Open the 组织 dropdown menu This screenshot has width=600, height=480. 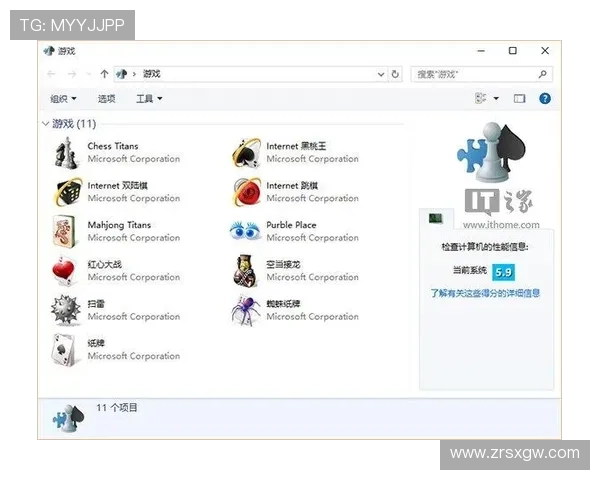tap(63, 99)
